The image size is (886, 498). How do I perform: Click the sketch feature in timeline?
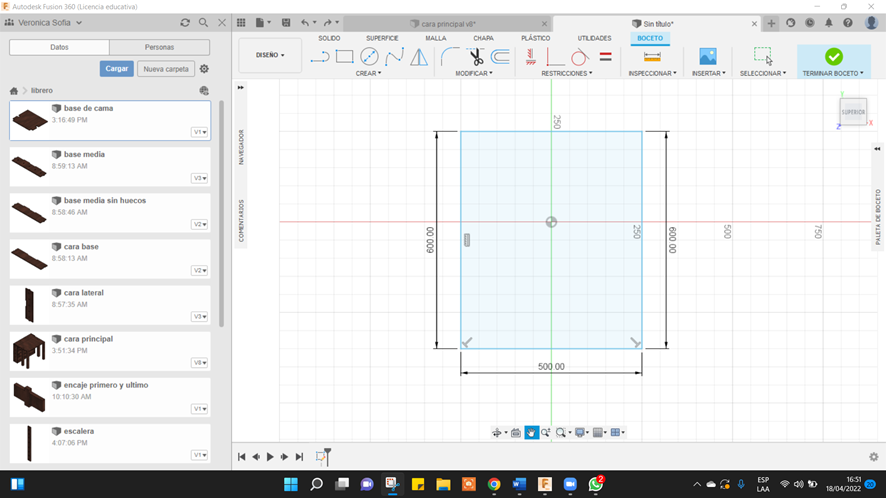(322, 457)
